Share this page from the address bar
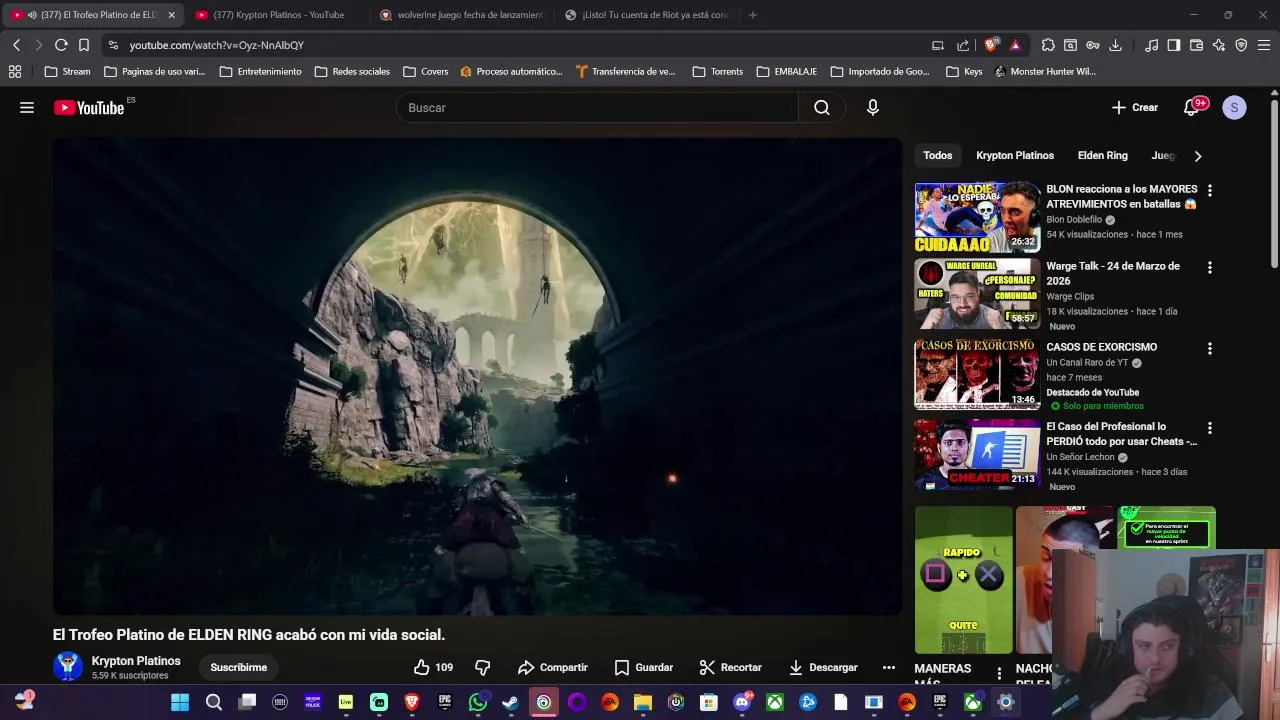This screenshot has height=720, width=1280. 963,45
